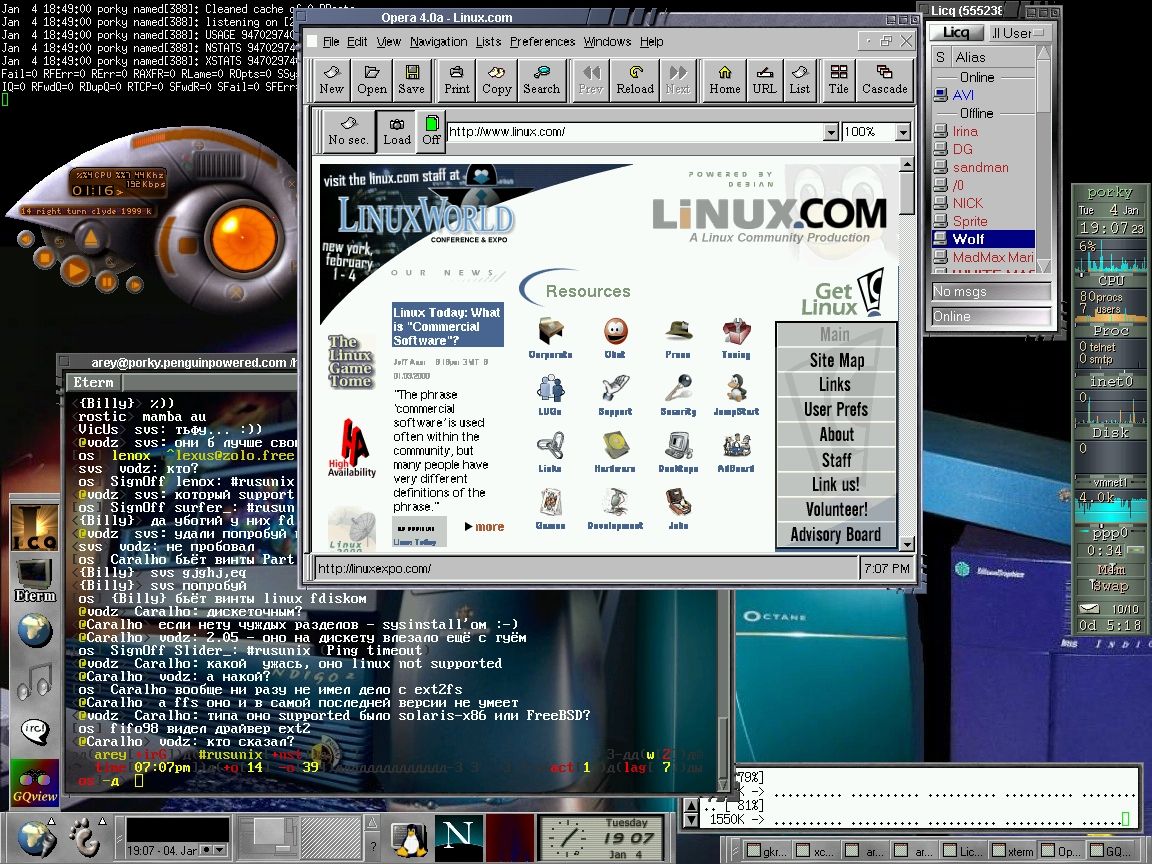Click the List icon in Opera toolbar

(x=799, y=79)
